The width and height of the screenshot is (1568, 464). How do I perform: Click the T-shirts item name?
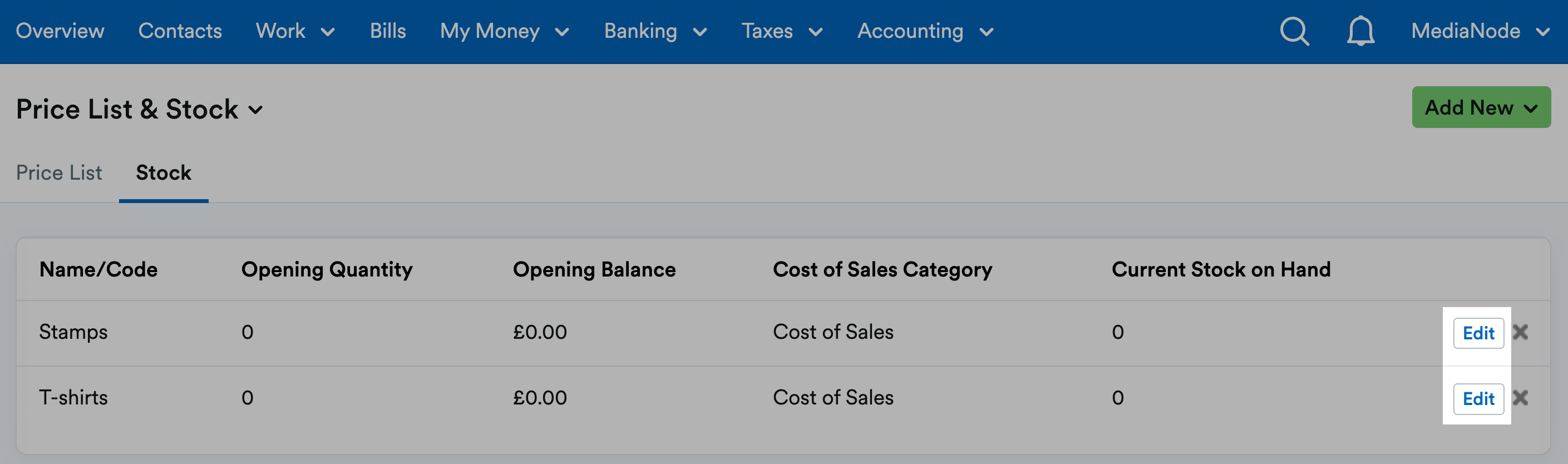73,398
